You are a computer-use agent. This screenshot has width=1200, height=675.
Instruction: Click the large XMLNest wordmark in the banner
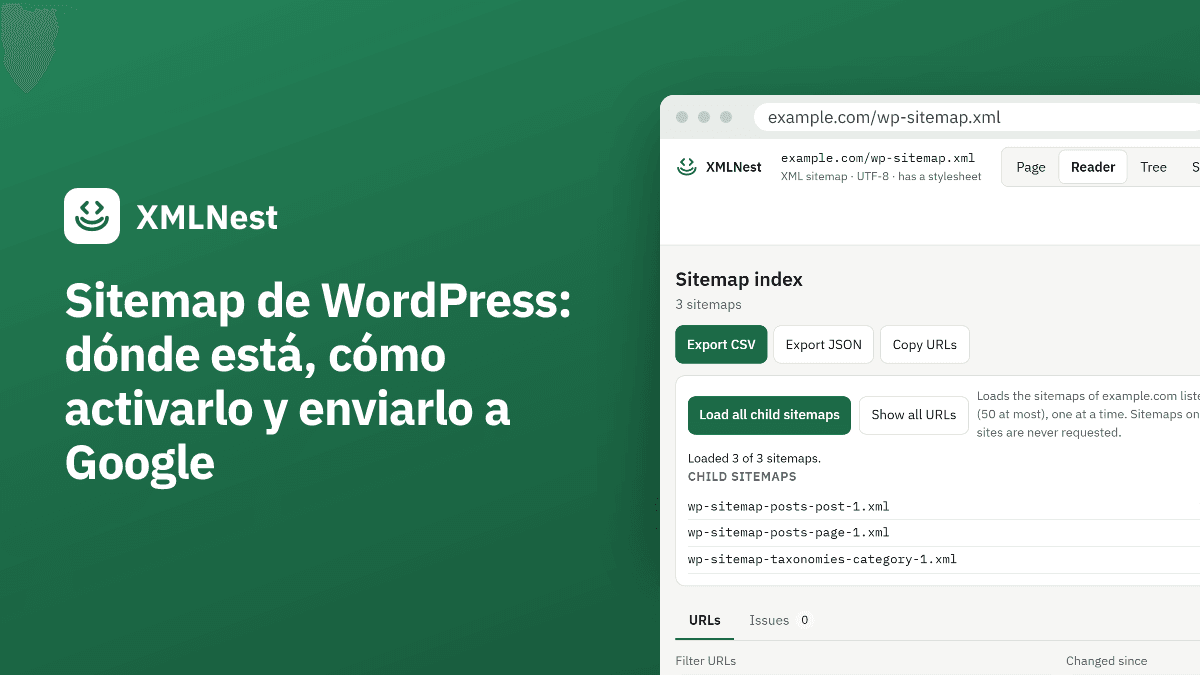click(207, 217)
